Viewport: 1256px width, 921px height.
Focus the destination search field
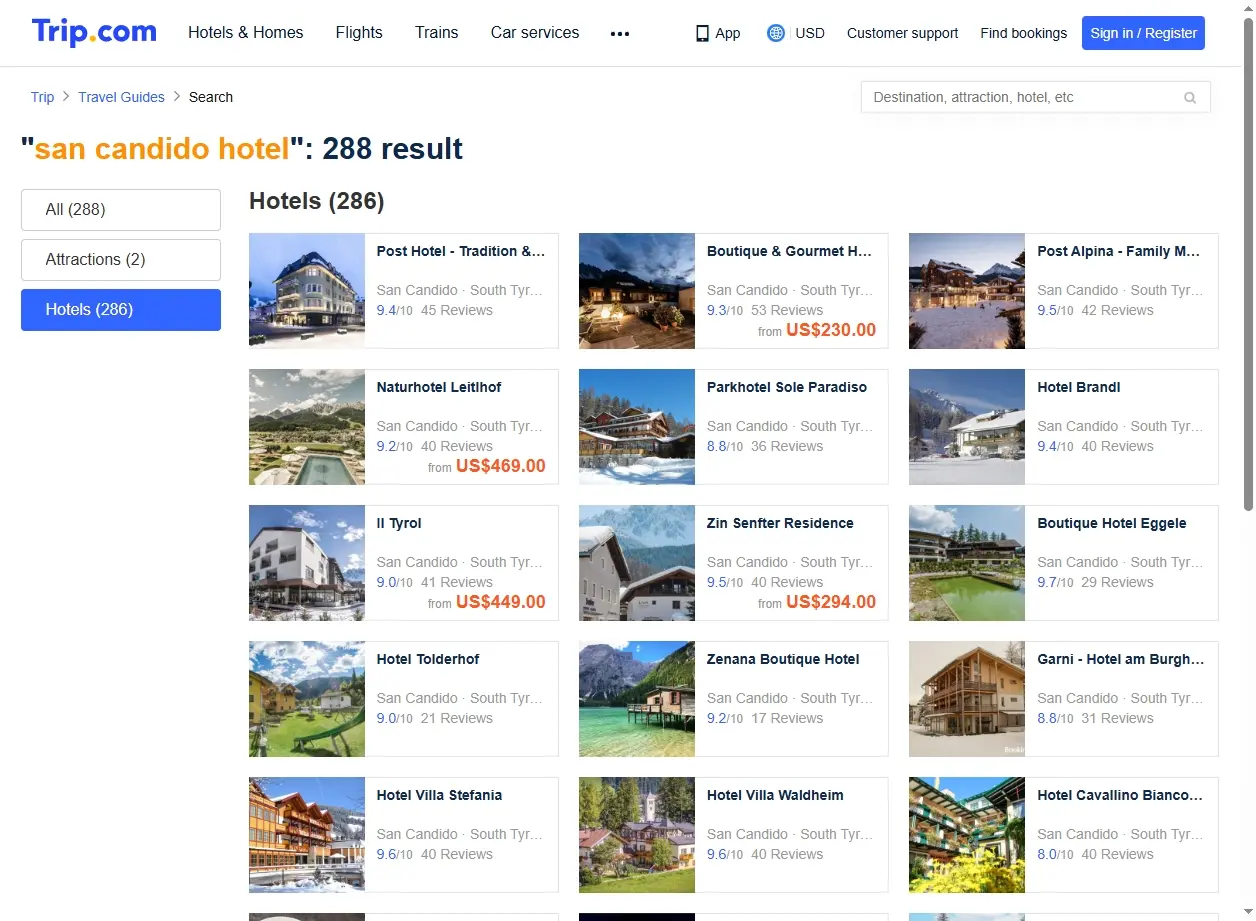[1035, 97]
